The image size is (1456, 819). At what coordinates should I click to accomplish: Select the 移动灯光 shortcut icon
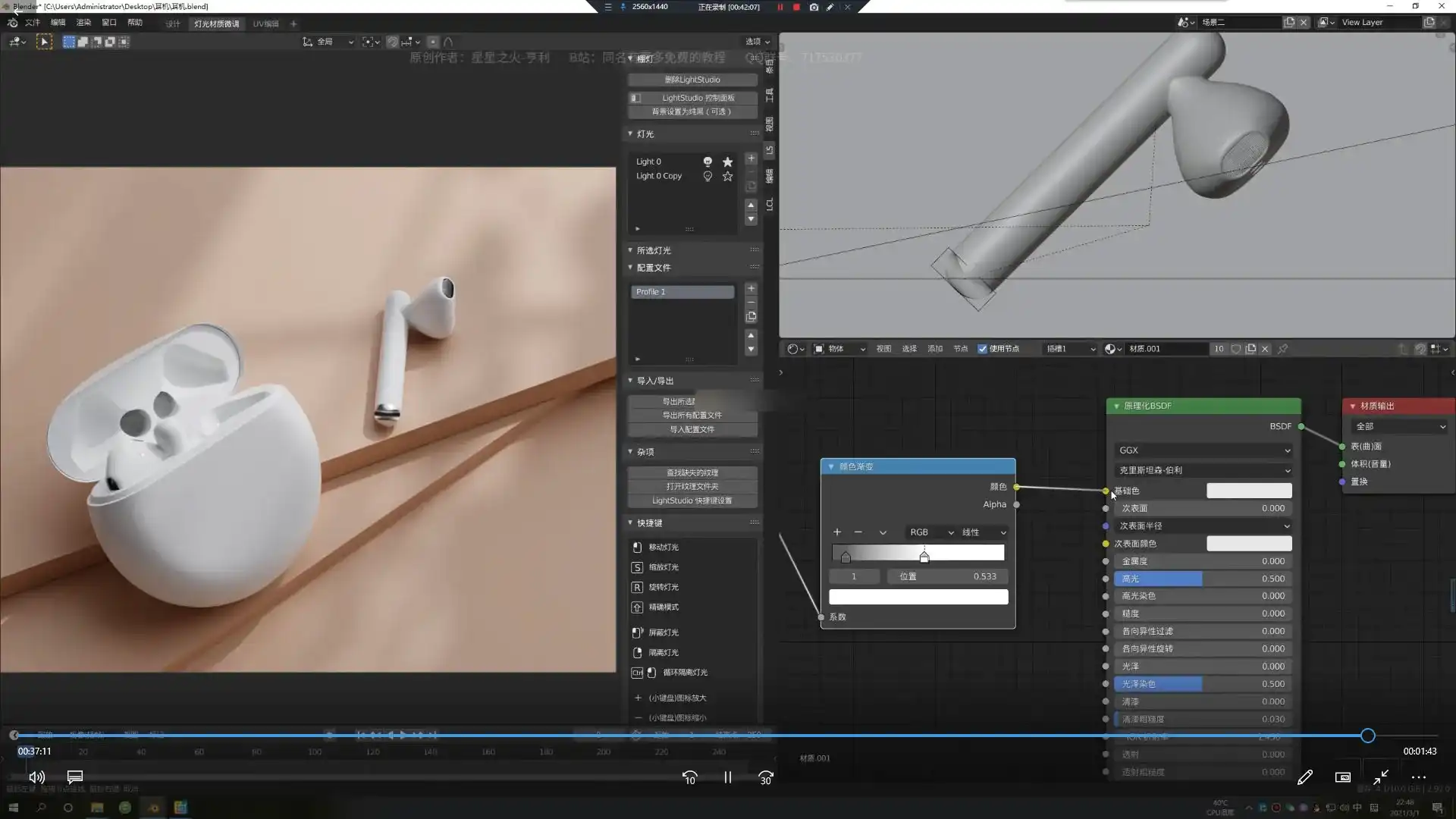[x=638, y=547]
